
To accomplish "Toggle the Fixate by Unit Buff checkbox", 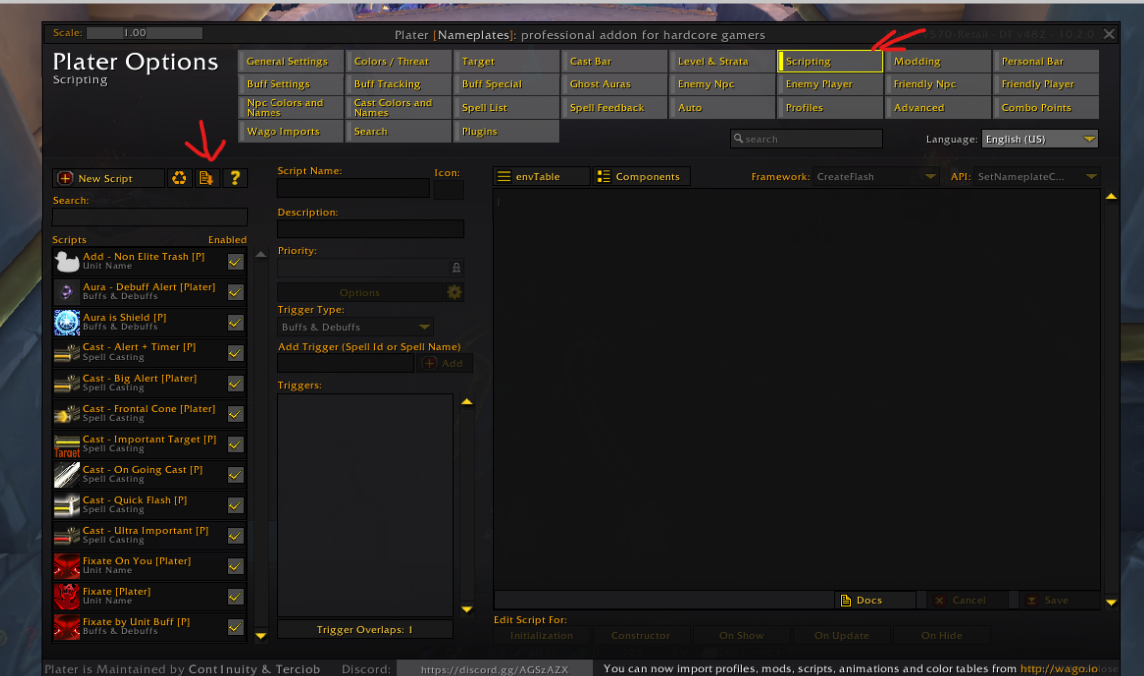I will [x=235, y=627].
